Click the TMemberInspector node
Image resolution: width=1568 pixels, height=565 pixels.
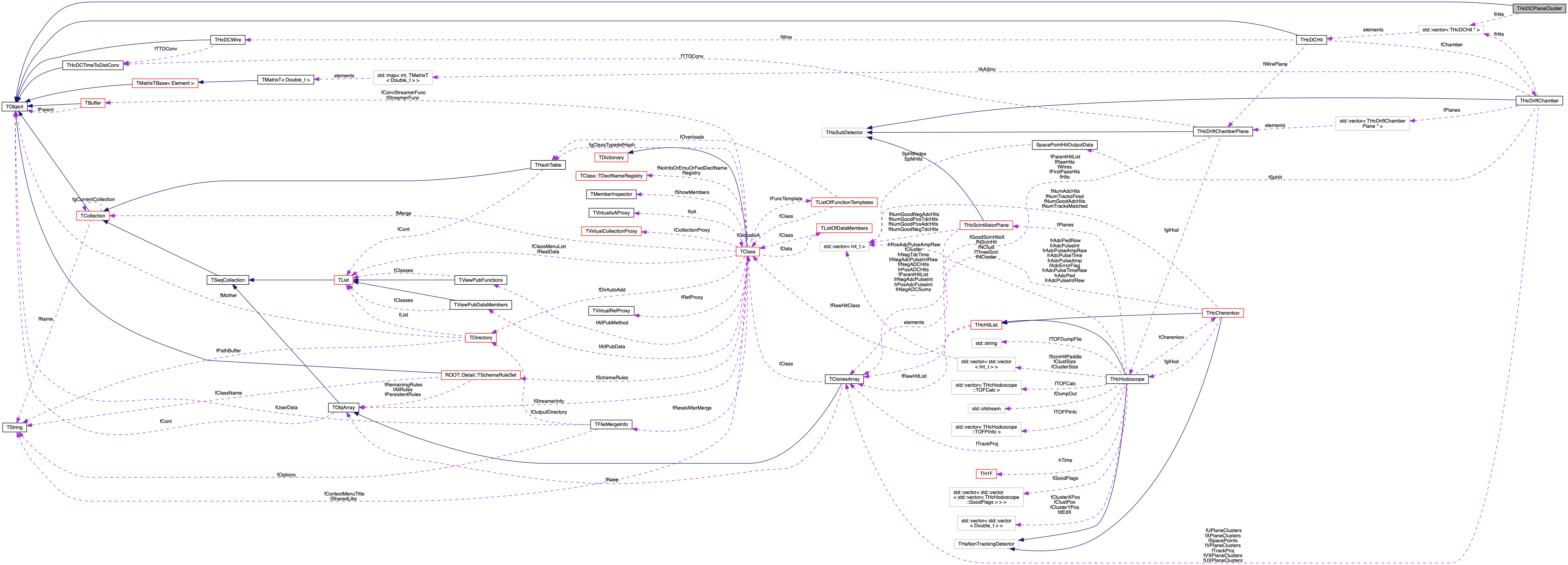(611, 194)
